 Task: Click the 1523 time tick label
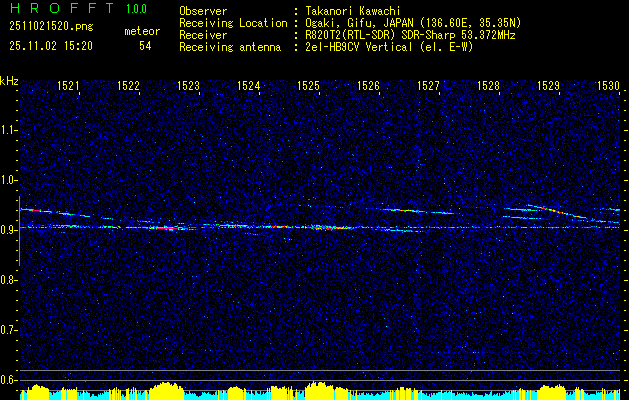189,87
